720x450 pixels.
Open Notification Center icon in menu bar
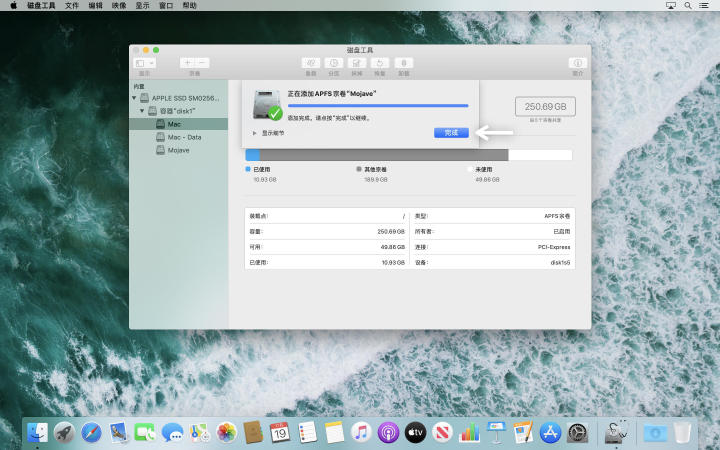click(704, 6)
